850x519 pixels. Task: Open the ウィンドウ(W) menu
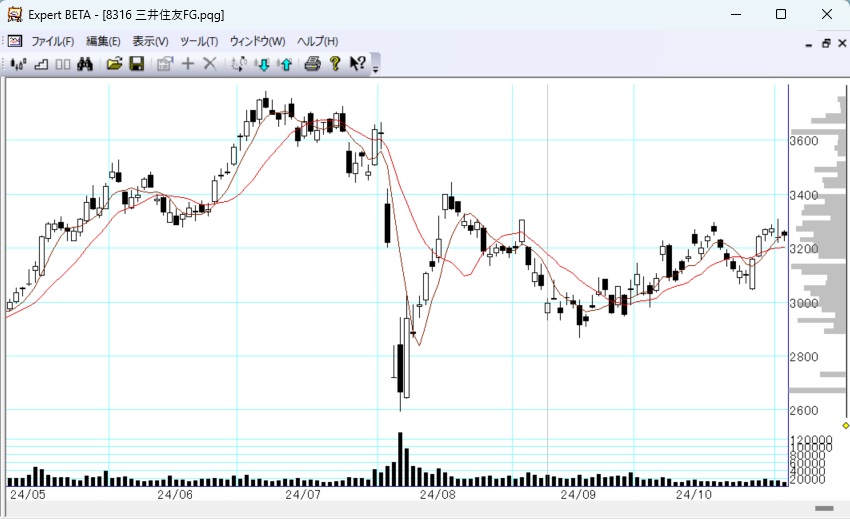coord(257,41)
